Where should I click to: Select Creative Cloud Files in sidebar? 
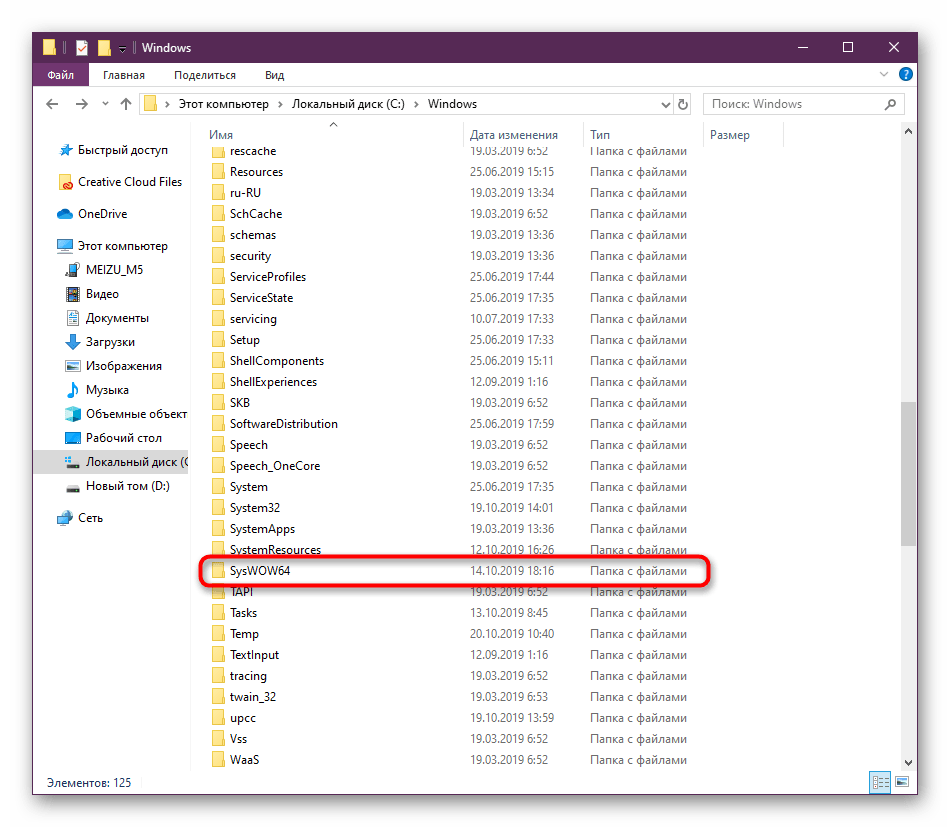point(130,182)
